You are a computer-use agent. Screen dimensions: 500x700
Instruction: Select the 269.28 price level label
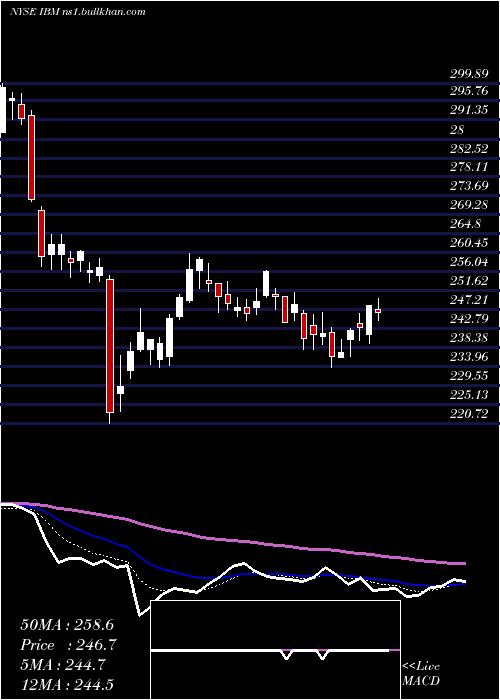[x=468, y=205]
